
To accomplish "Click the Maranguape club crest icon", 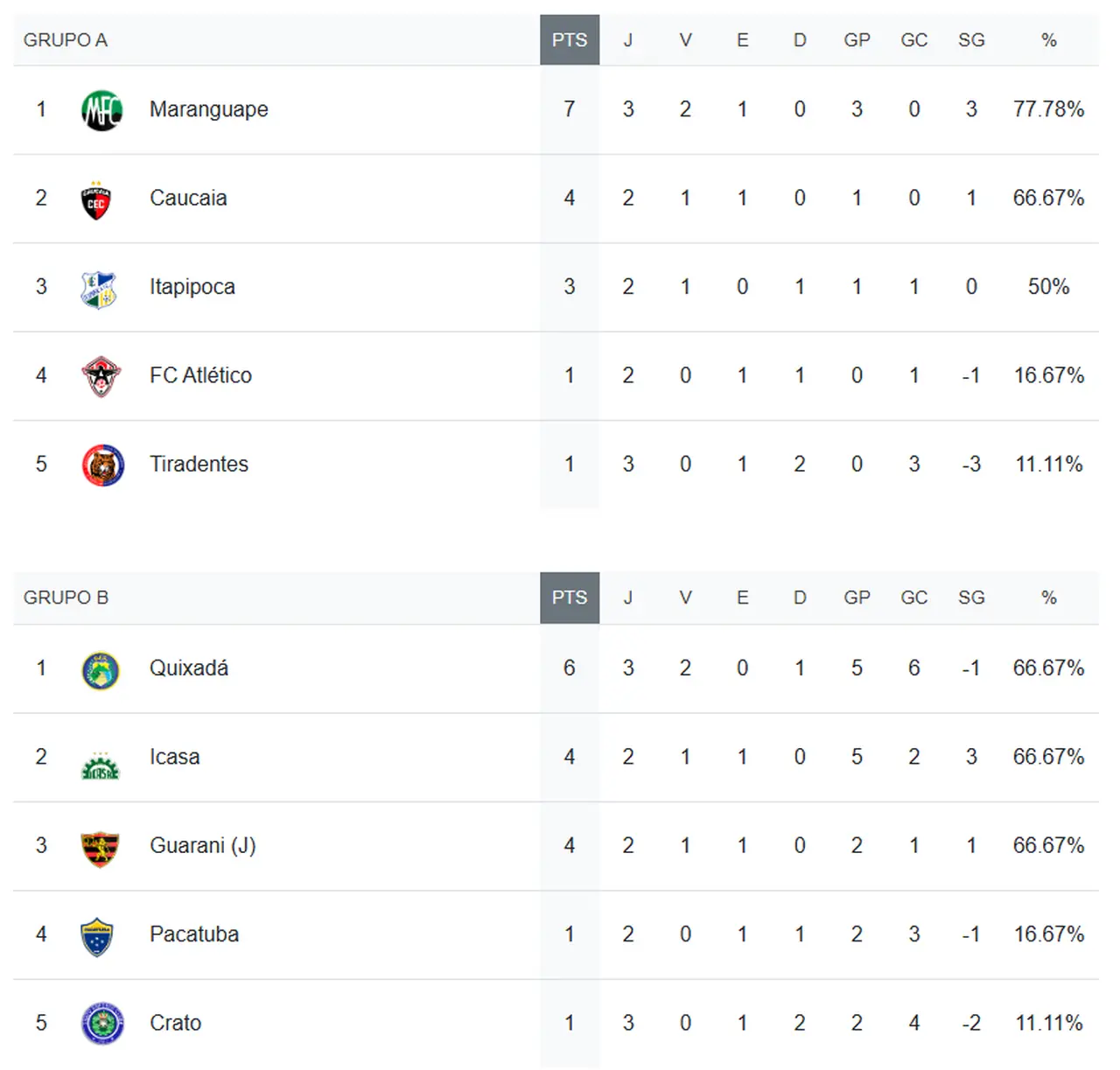I will coord(101,110).
